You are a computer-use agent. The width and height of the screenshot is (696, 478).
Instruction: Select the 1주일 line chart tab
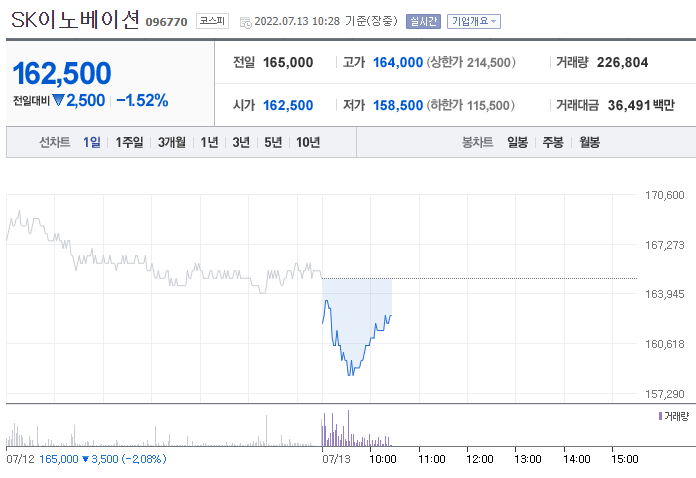pos(129,142)
